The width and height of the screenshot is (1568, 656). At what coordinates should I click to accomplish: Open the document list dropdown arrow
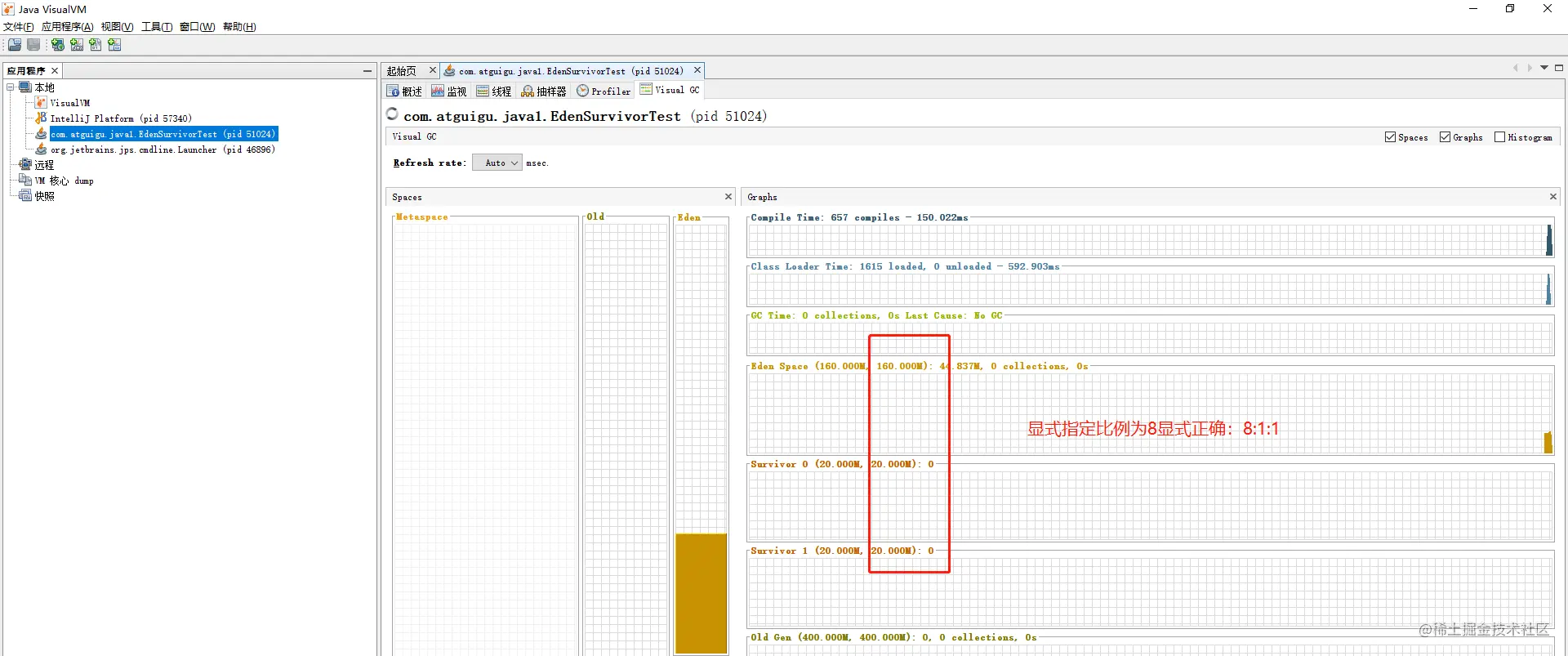1544,68
